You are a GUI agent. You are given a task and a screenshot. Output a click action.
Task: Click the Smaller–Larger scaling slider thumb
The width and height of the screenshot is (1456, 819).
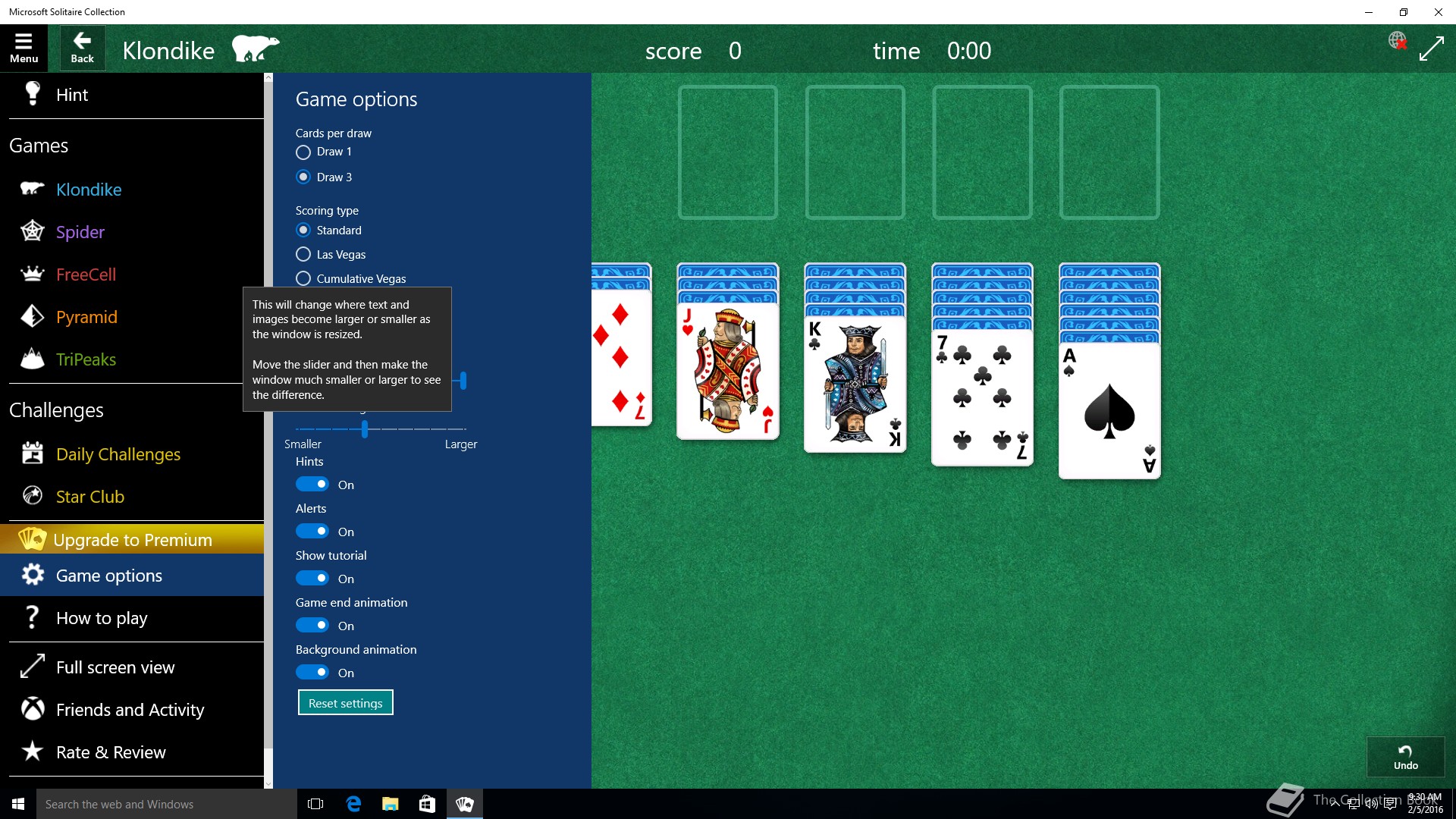[x=365, y=429]
